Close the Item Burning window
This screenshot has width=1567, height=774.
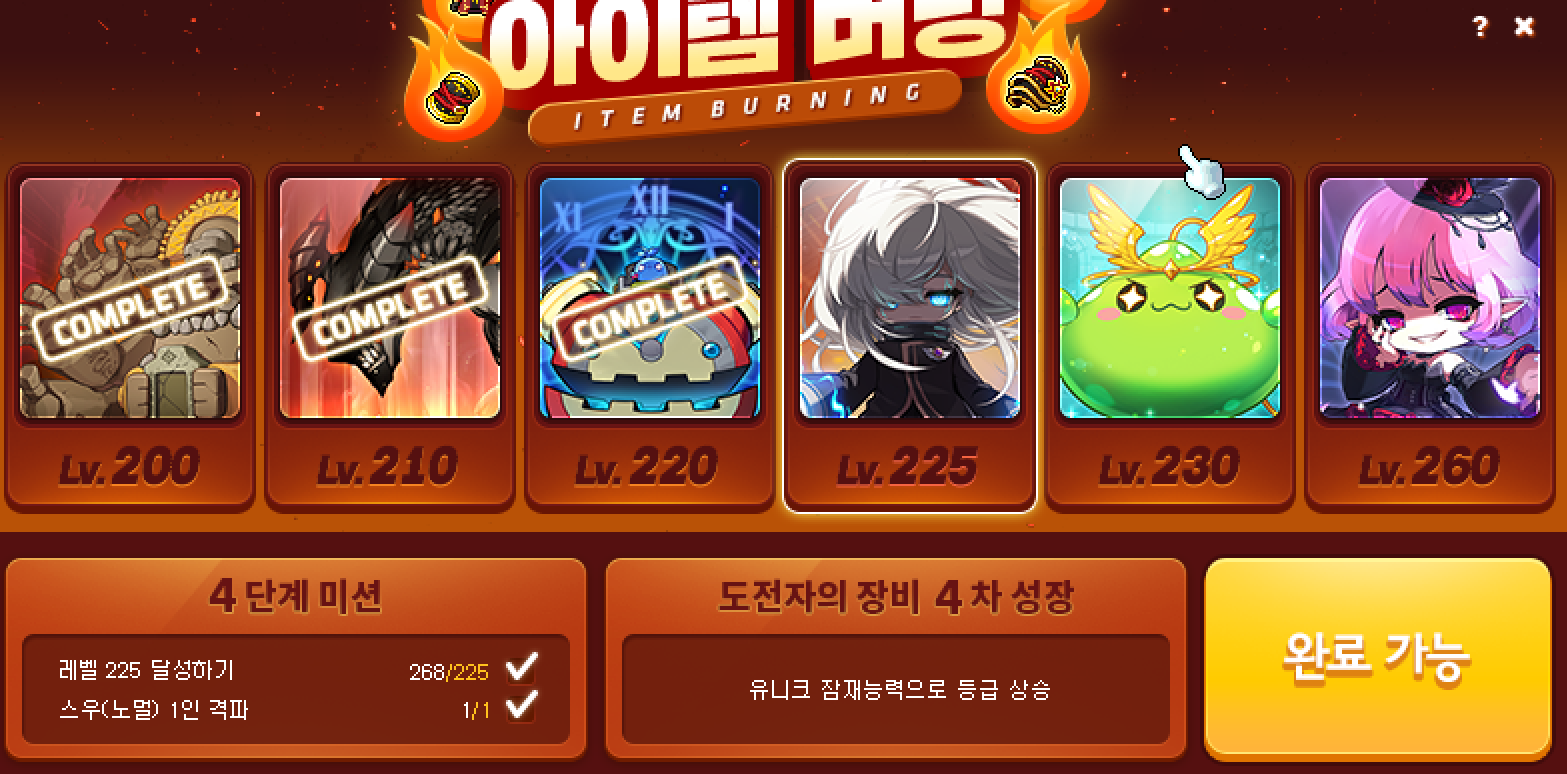pyautogui.click(x=1524, y=27)
